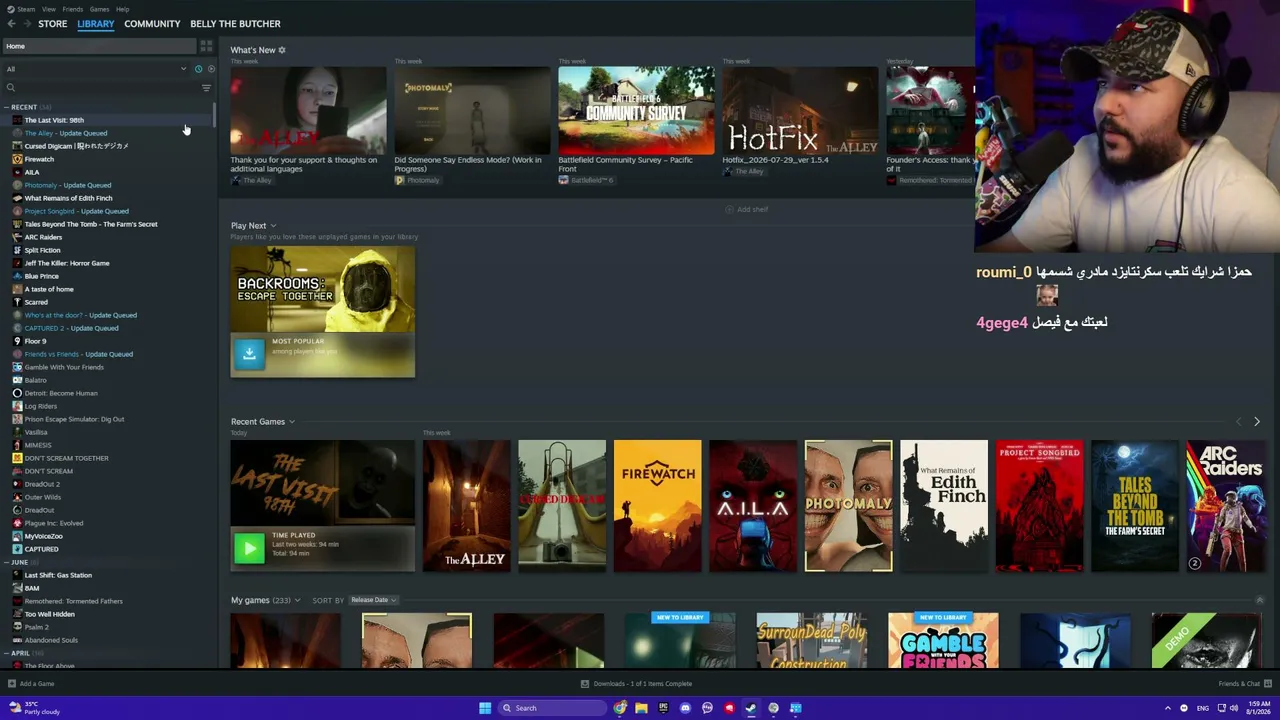Play The Last Visit 98th green button
This screenshot has height=720, width=1280.
click(x=249, y=547)
